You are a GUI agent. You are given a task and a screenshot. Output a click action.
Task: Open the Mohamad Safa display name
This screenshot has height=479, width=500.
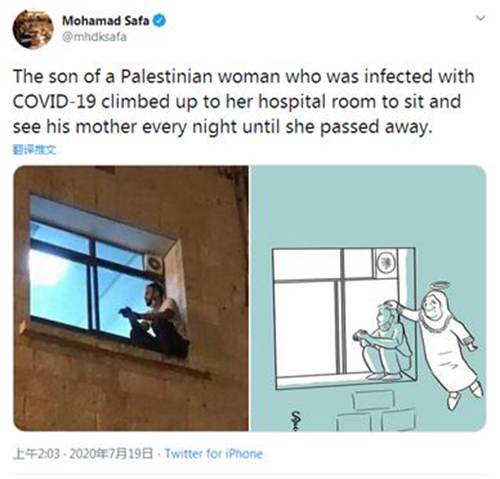point(106,21)
